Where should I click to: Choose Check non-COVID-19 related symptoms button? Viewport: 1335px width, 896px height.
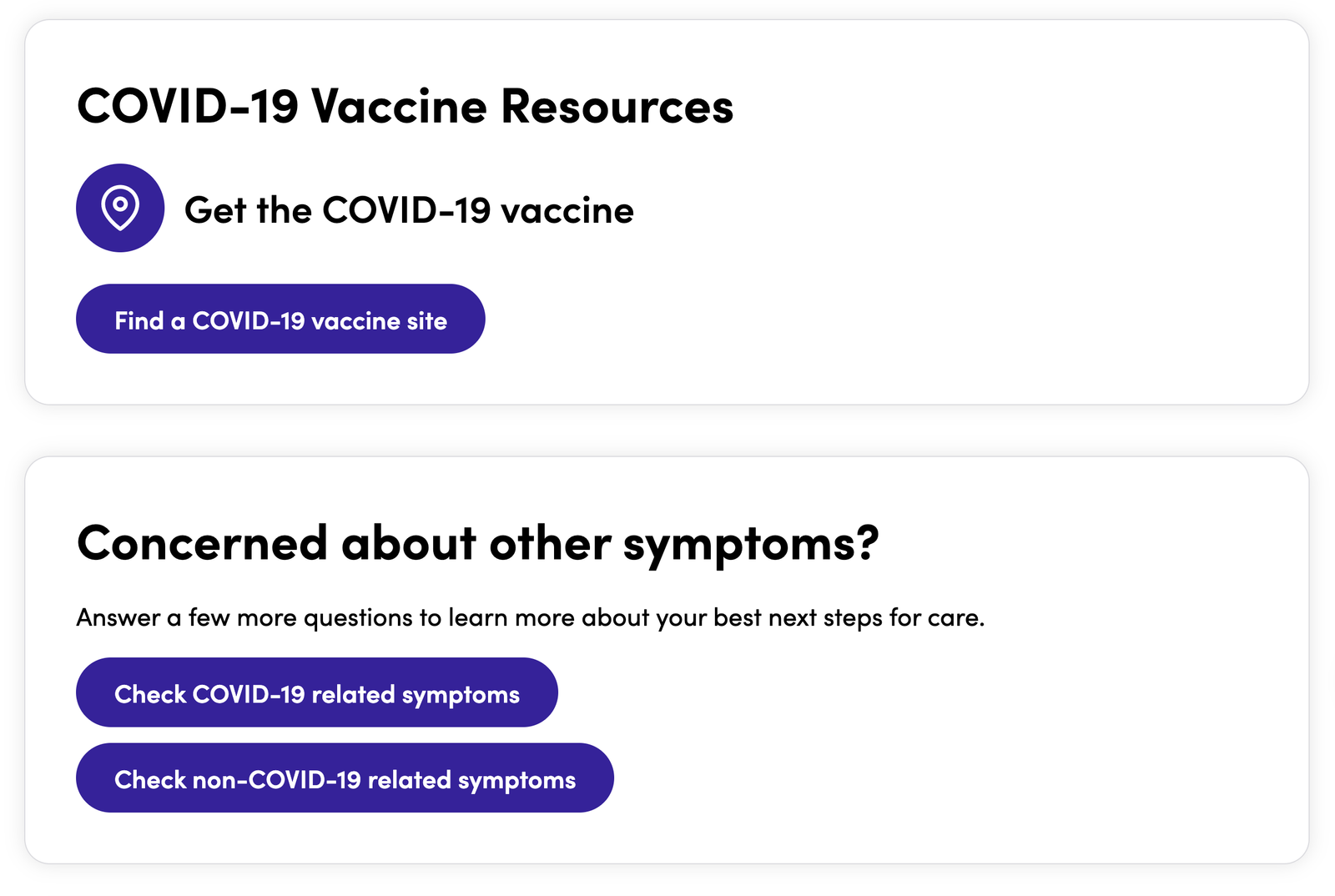point(345,778)
